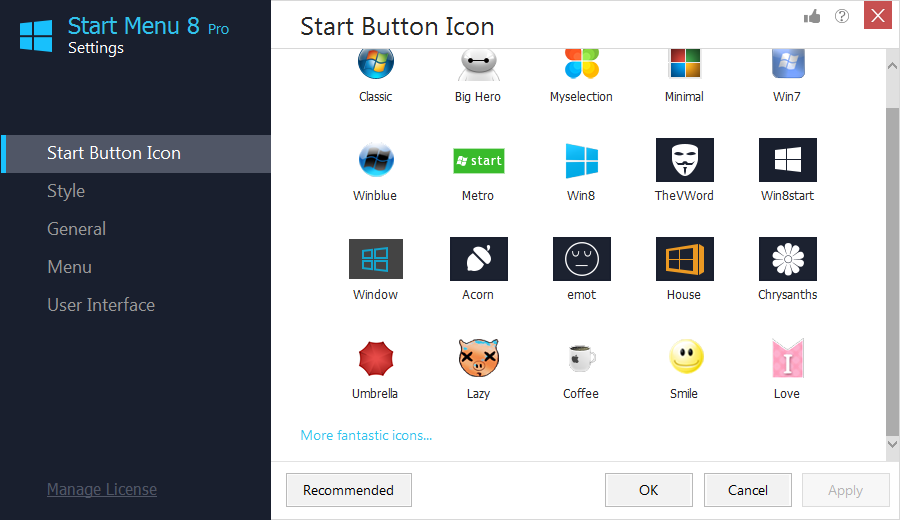Pick the emot face icon
The image size is (900, 520).
pyautogui.click(x=581, y=259)
